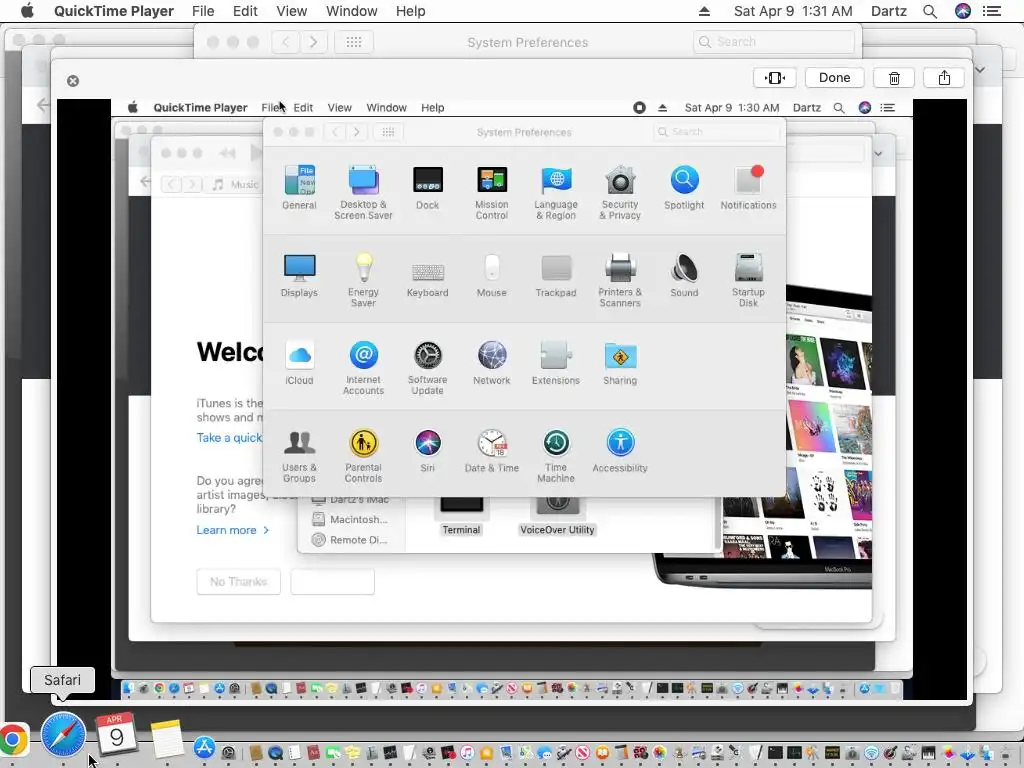Click the Network icon in the recording preview

(492, 355)
